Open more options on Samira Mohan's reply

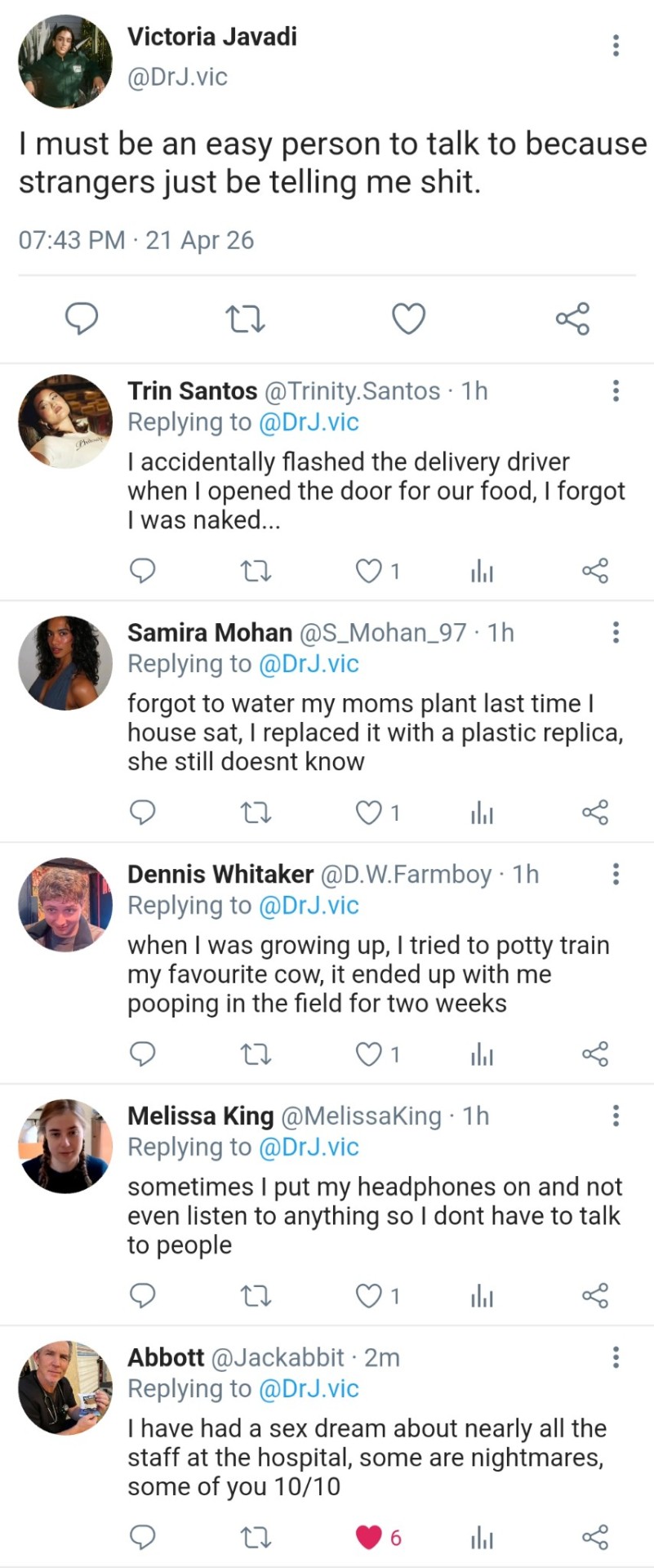(616, 632)
